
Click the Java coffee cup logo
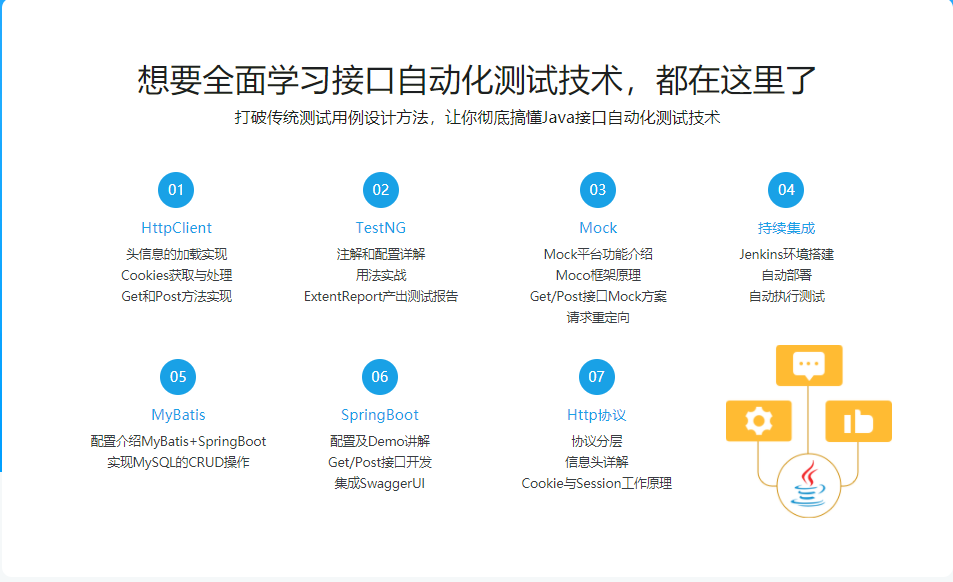pos(808,483)
